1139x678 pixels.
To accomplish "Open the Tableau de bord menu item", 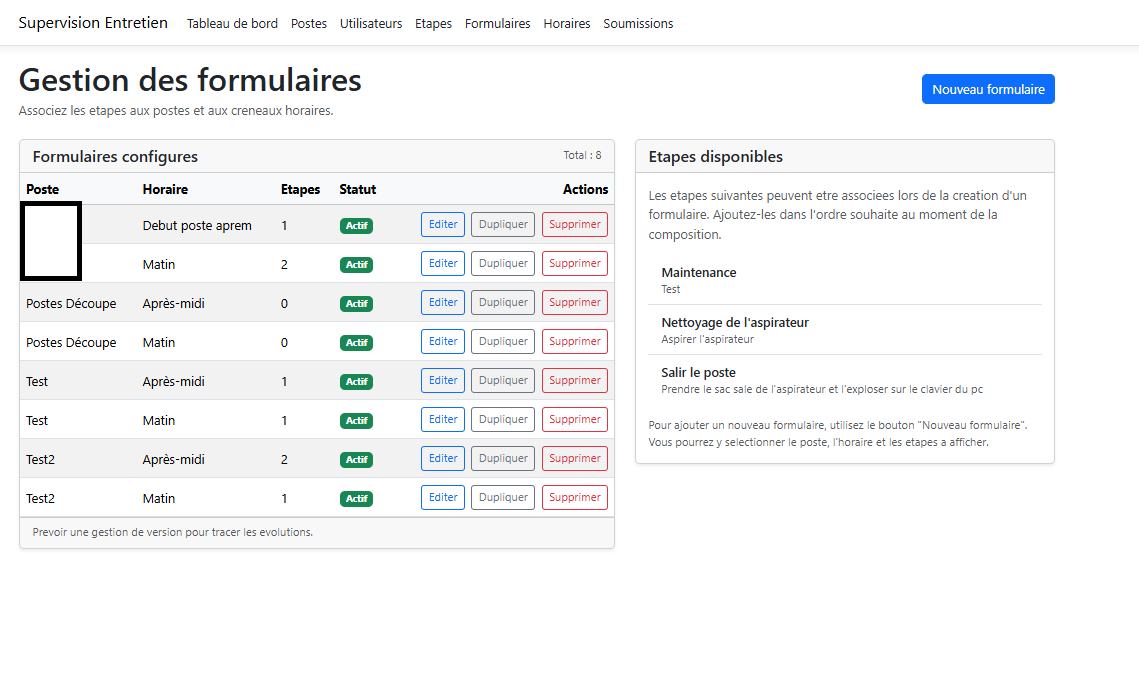I will pyautogui.click(x=232, y=23).
